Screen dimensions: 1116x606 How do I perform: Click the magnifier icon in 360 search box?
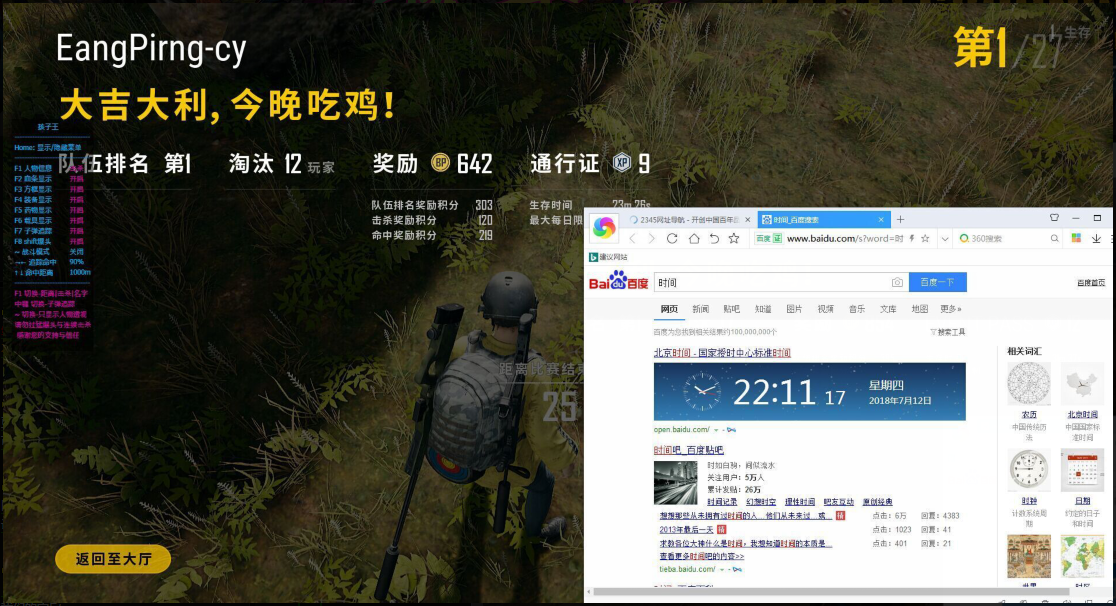pos(1055,239)
